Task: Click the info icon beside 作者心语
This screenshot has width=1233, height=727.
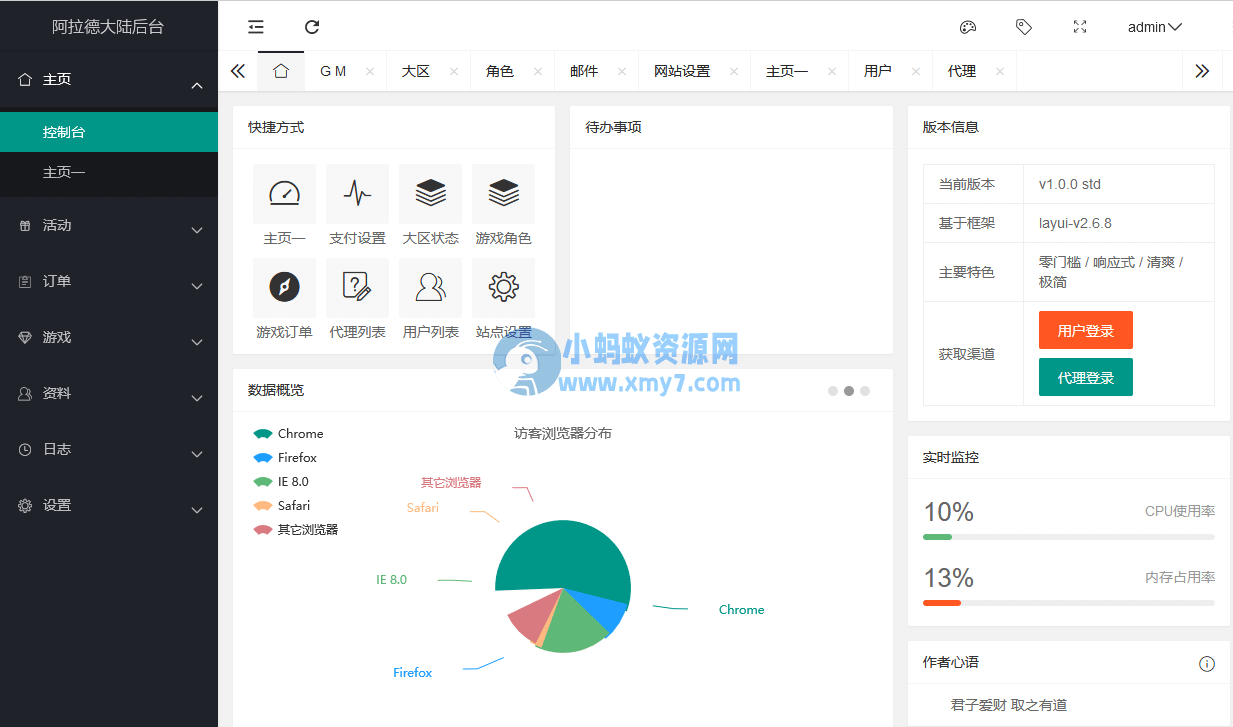Action: pyautogui.click(x=1207, y=664)
